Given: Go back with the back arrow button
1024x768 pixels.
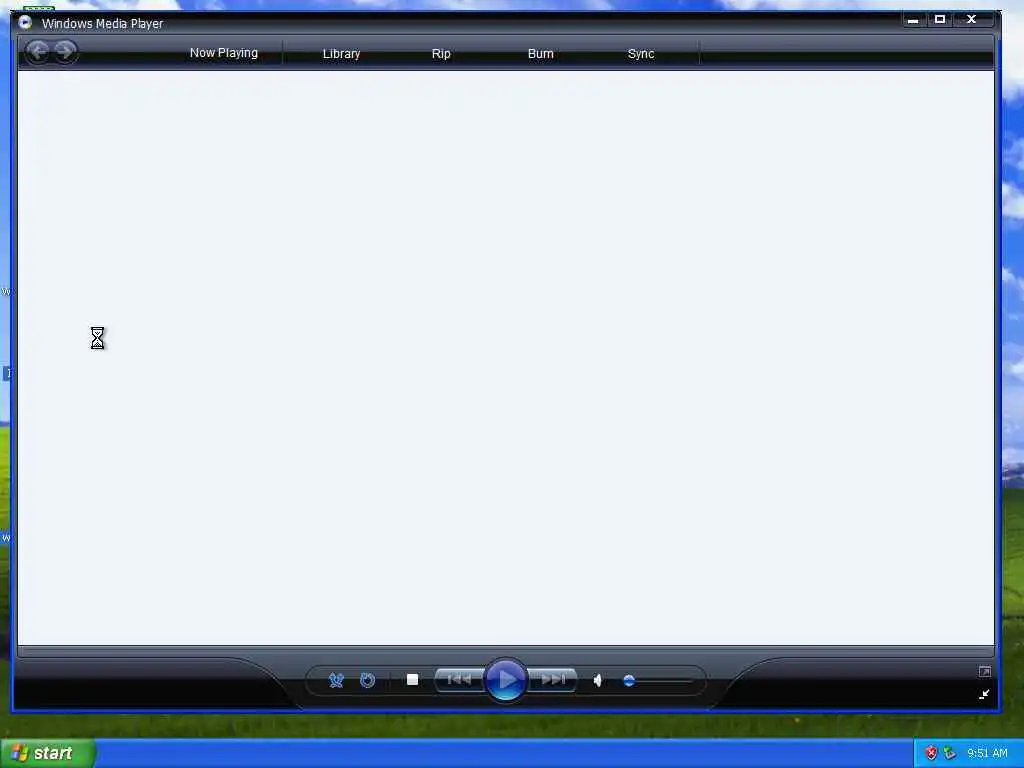Looking at the screenshot, I should (x=38, y=52).
